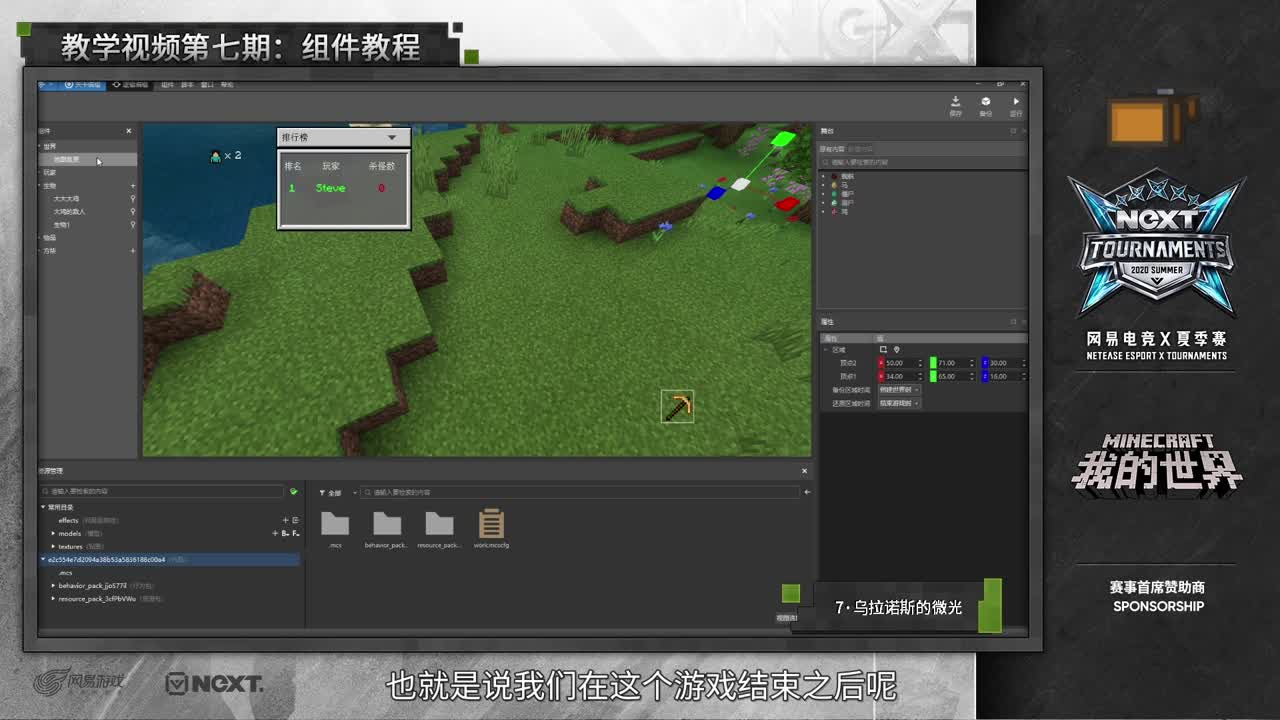Expand the behavior_pack folder in tree

[x=53, y=586]
